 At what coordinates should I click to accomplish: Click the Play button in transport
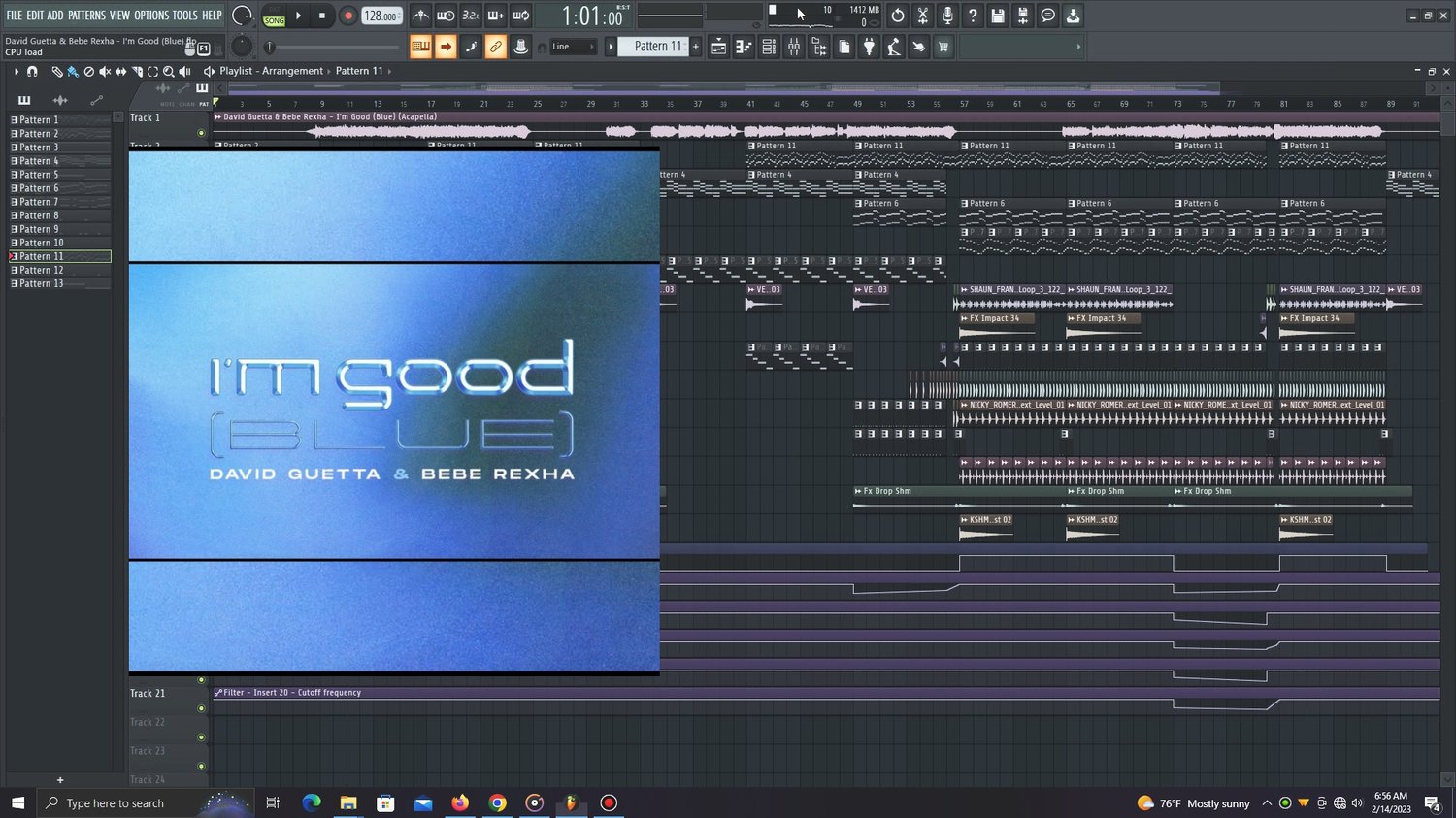tap(299, 16)
